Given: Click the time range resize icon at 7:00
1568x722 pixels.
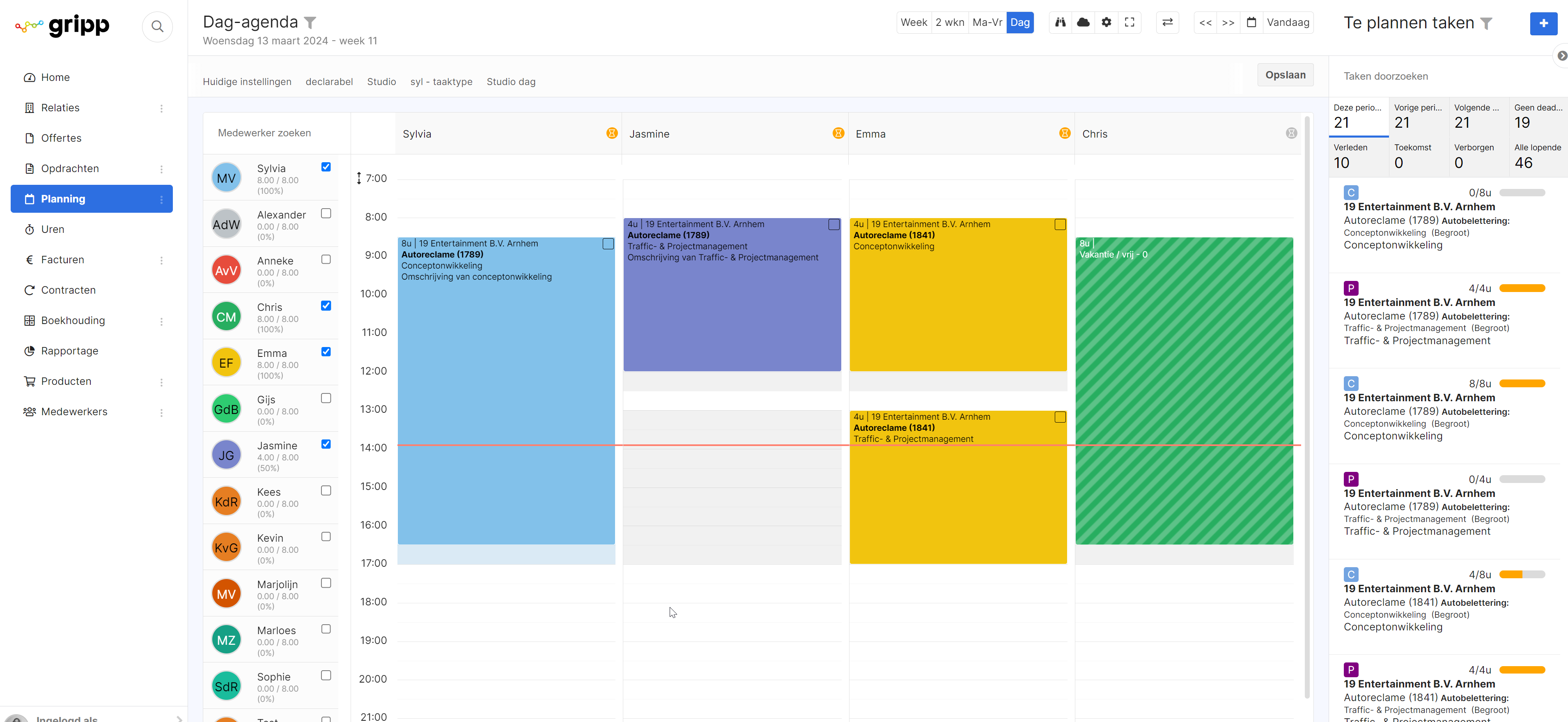Looking at the screenshot, I should [x=358, y=178].
